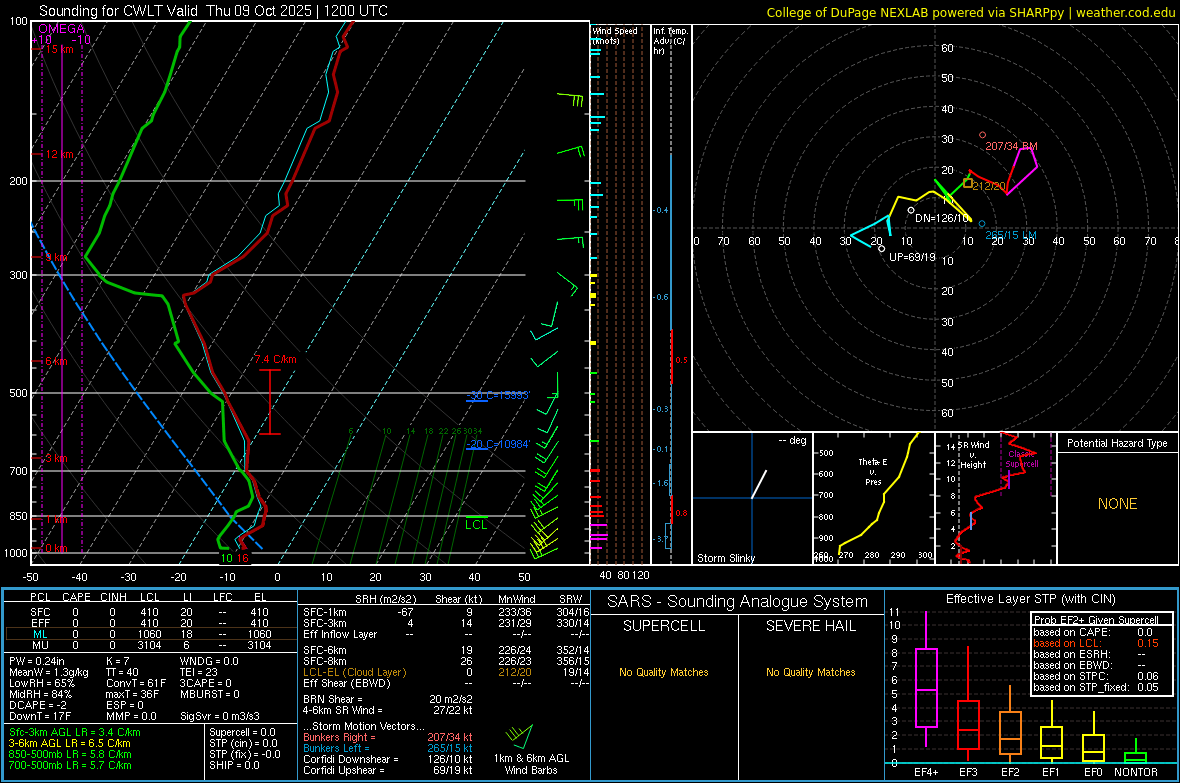The width and height of the screenshot is (1180, 783).
Task: Click the 'Supercell = 0.0' value
Action: (242, 732)
